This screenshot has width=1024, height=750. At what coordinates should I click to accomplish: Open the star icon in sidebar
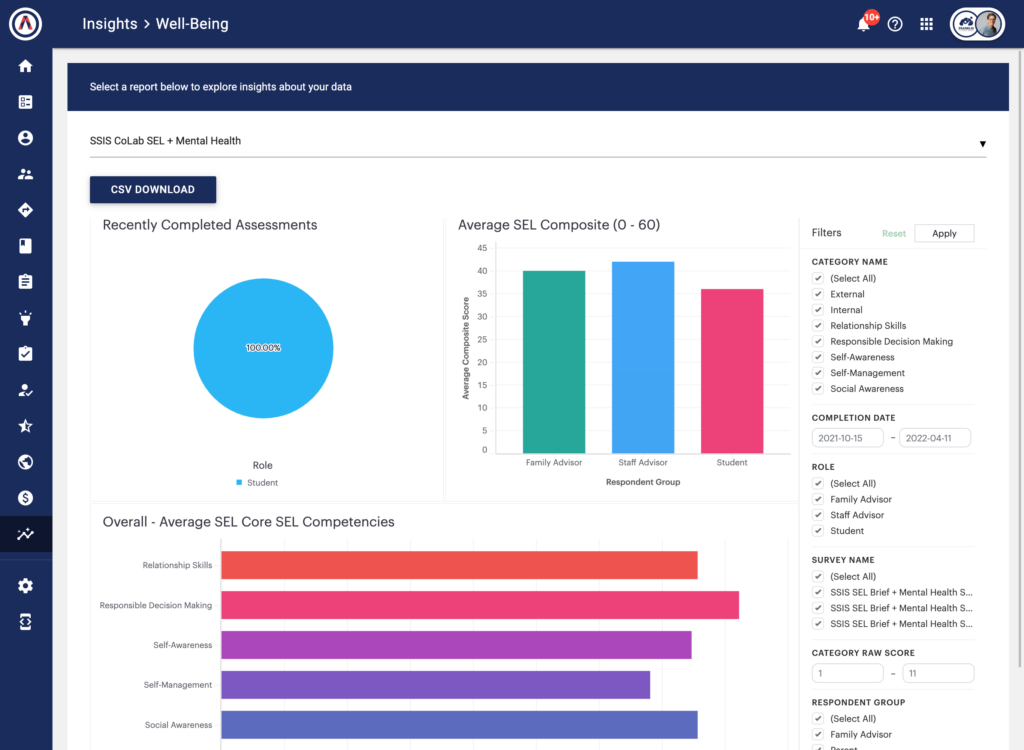(25, 426)
